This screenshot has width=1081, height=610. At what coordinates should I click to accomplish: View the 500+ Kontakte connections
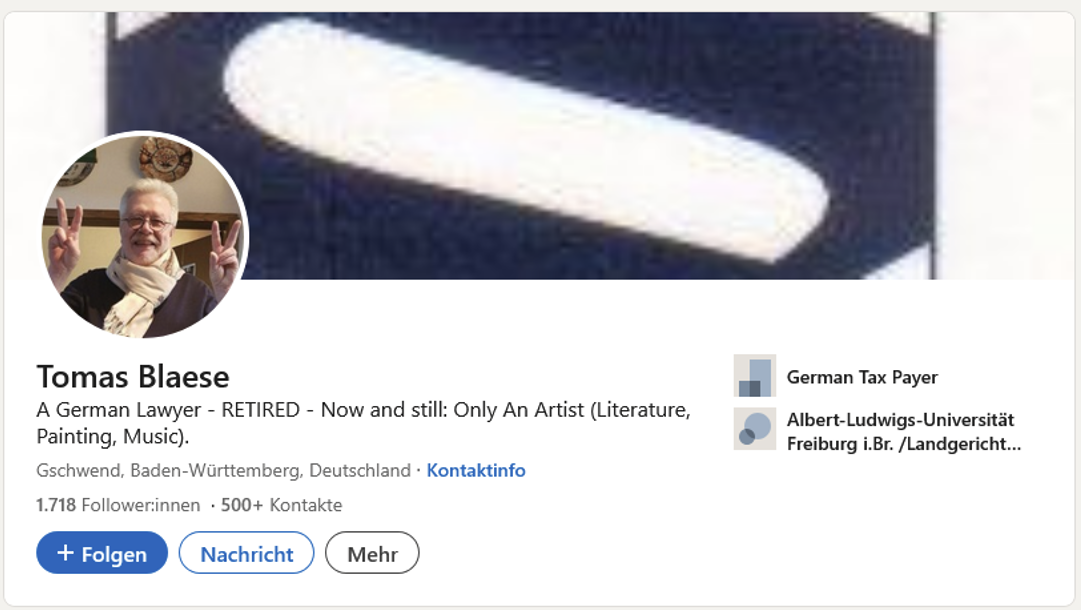click(x=281, y=505)
